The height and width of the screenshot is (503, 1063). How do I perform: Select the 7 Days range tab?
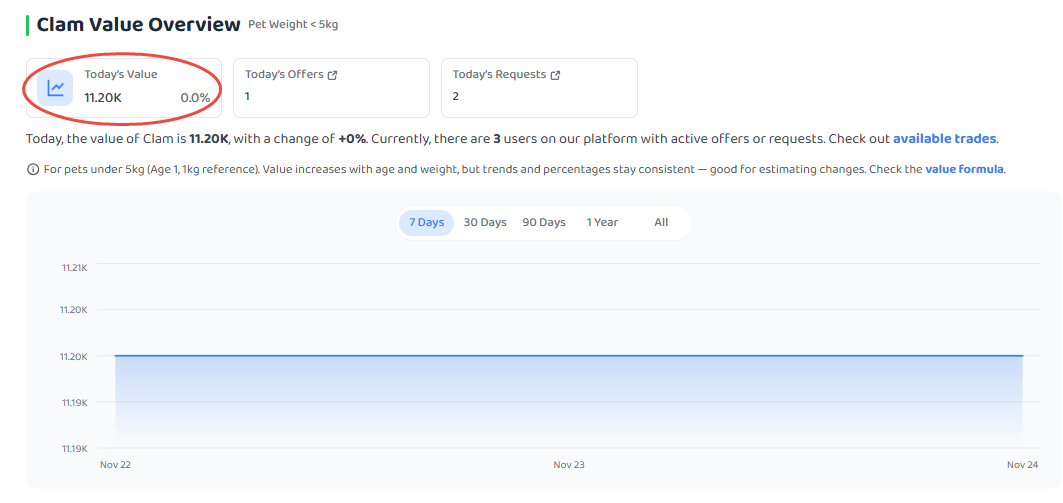426,222
